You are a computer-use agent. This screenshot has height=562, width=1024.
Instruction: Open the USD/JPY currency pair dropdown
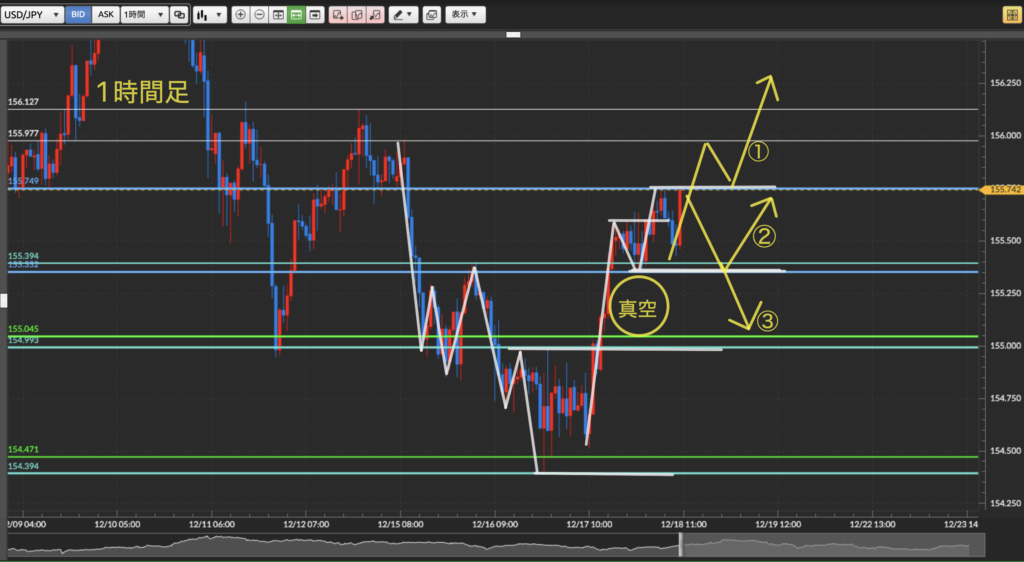[x=33, y=15]
